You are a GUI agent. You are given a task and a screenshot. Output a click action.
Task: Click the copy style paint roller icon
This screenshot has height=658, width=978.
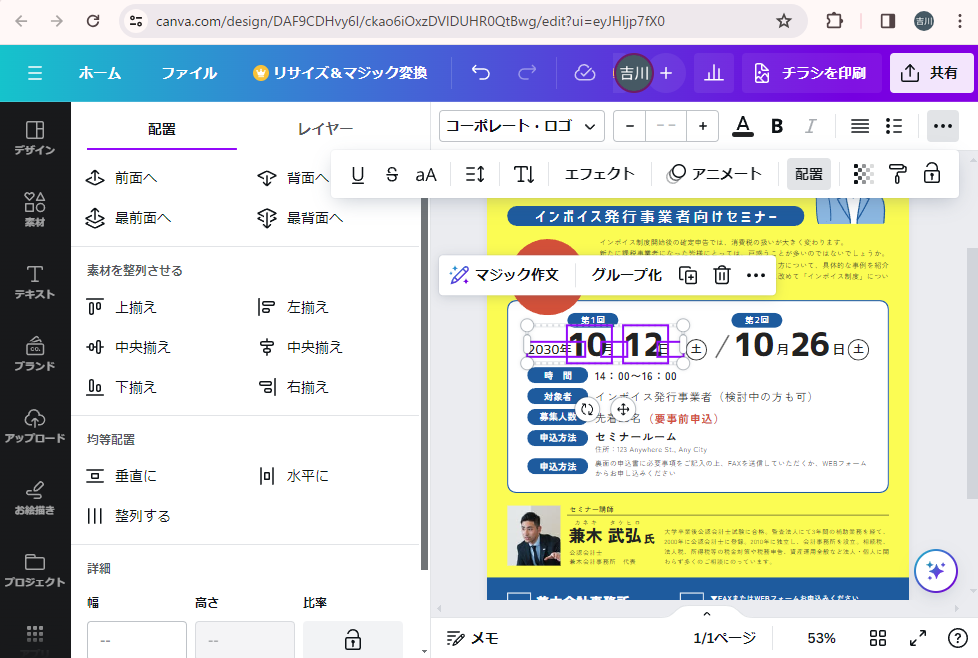click(x=898, y=174)
